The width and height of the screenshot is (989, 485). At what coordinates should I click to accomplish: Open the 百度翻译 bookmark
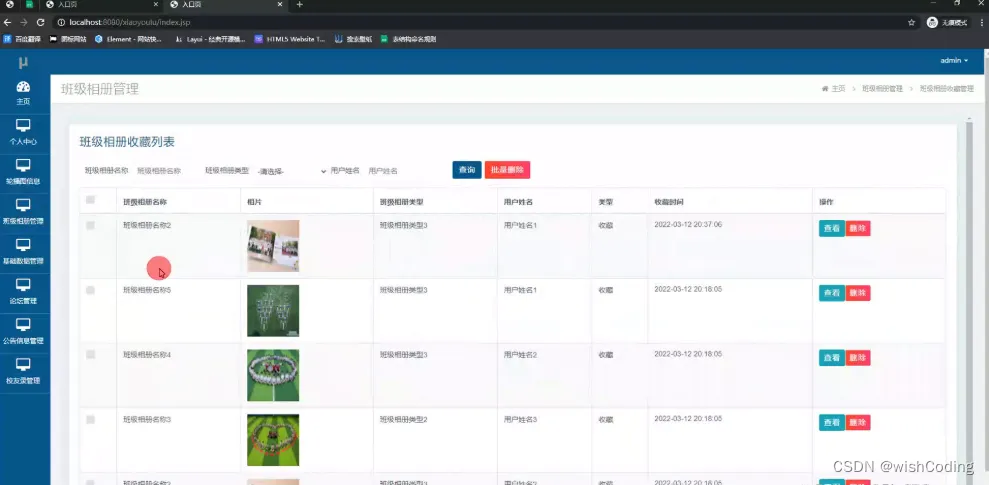[x=22, y=39]
